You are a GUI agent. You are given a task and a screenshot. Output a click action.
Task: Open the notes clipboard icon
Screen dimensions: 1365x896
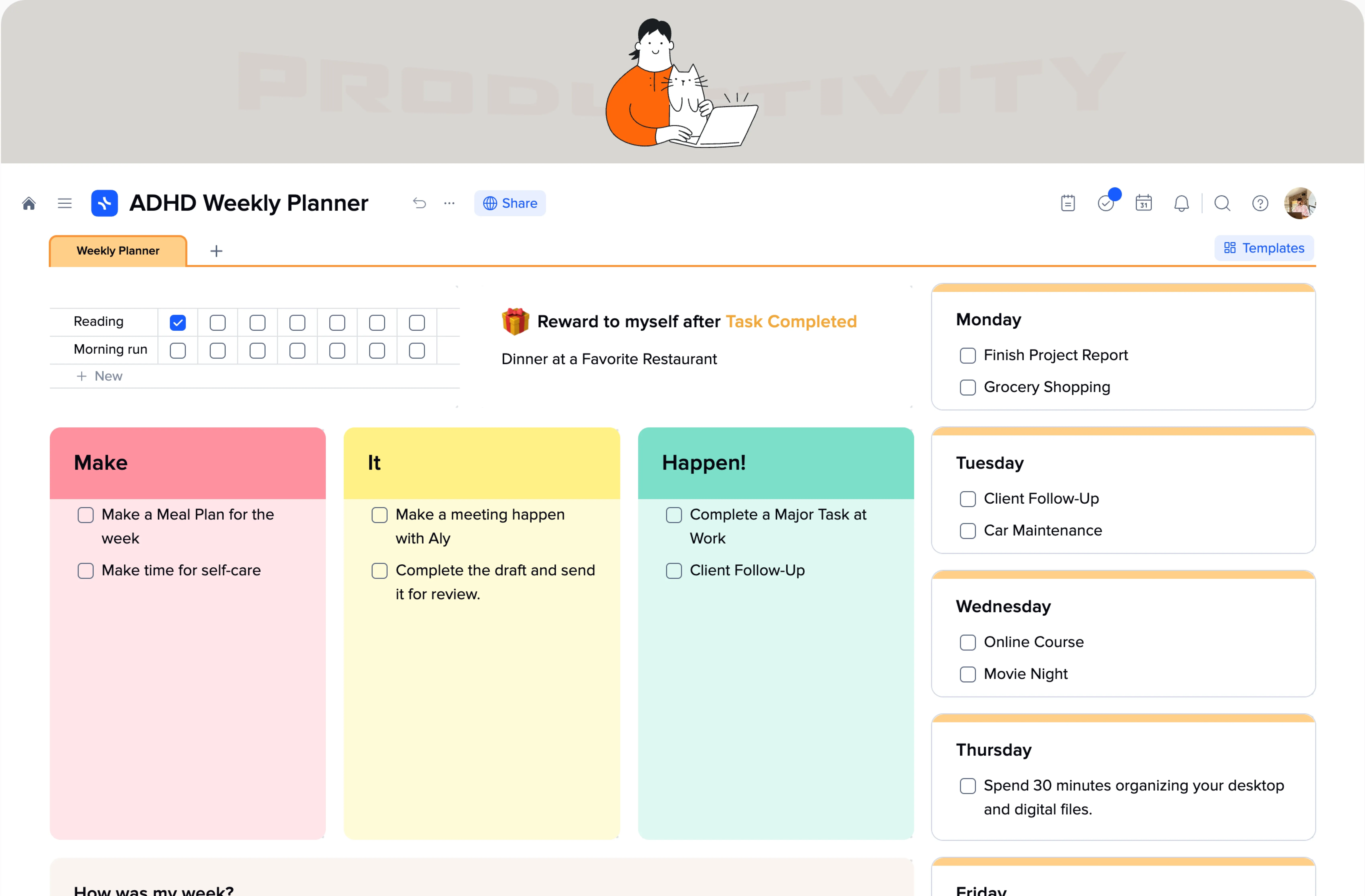[1068, 203]
